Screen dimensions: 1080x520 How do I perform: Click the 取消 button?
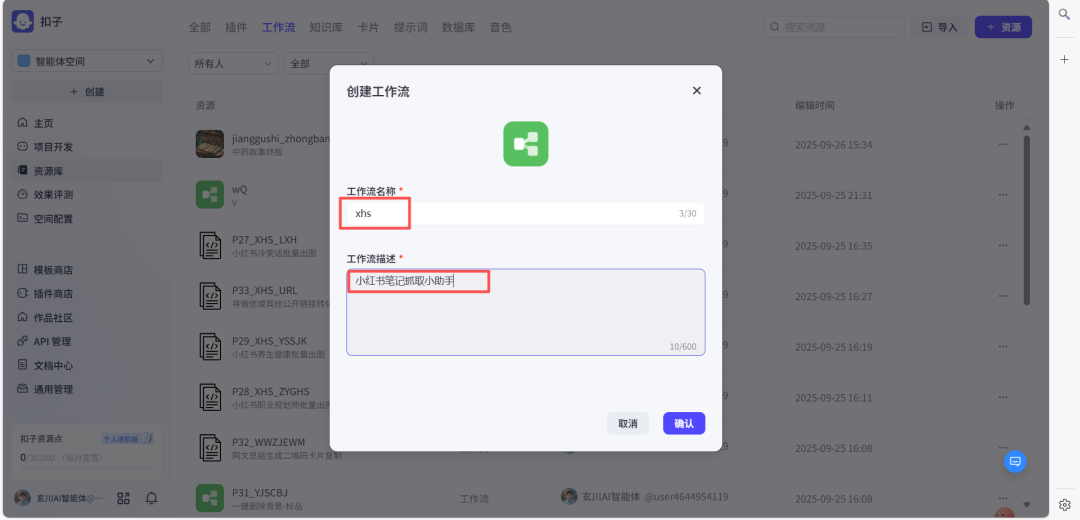pos(627,424)
